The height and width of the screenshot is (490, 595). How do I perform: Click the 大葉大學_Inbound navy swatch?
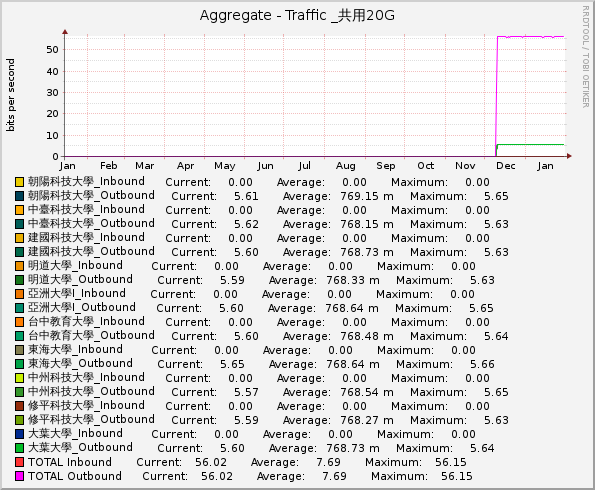19,434
